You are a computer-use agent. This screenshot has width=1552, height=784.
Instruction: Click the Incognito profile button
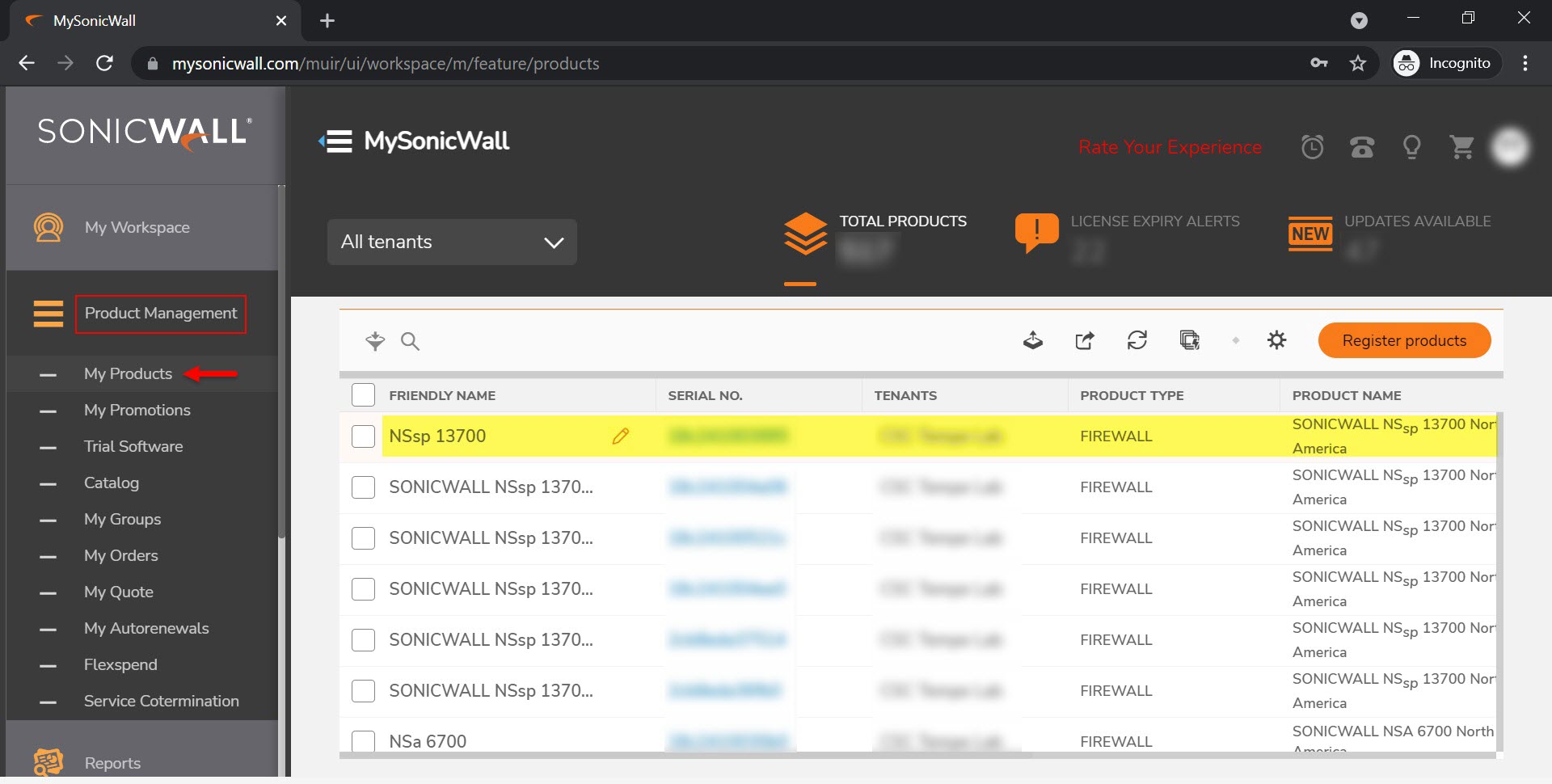click(x=1446, y=63)
